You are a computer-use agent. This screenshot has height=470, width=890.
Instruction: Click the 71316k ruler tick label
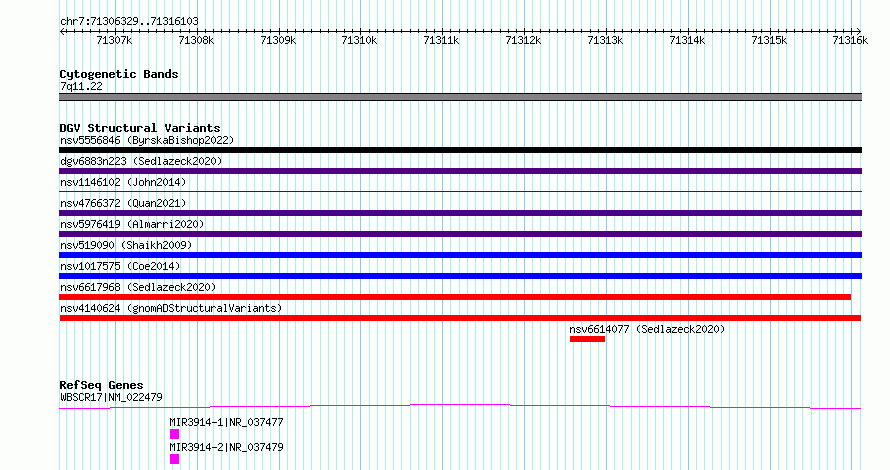[850, 40]
